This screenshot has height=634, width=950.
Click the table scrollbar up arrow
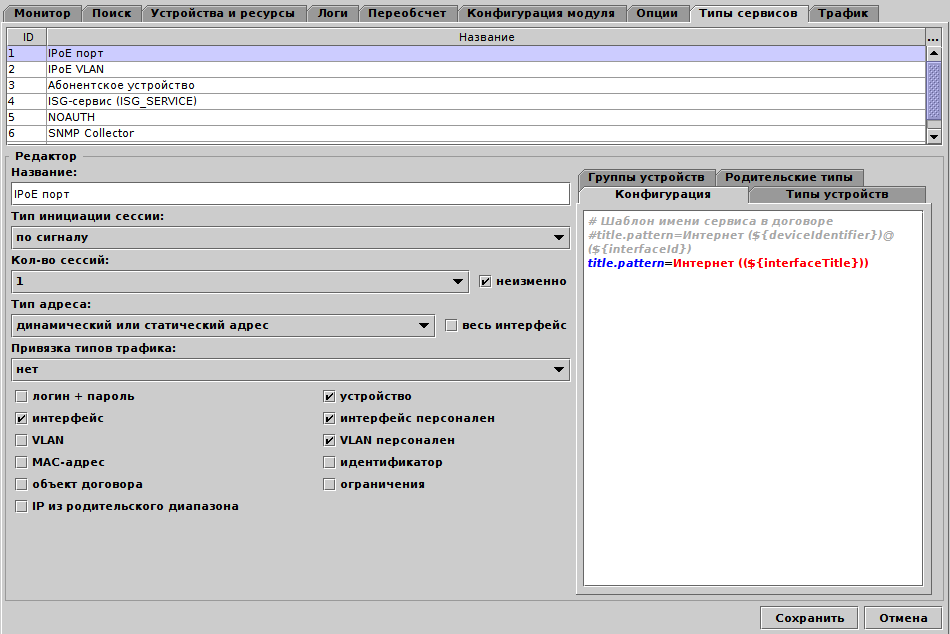934,53
